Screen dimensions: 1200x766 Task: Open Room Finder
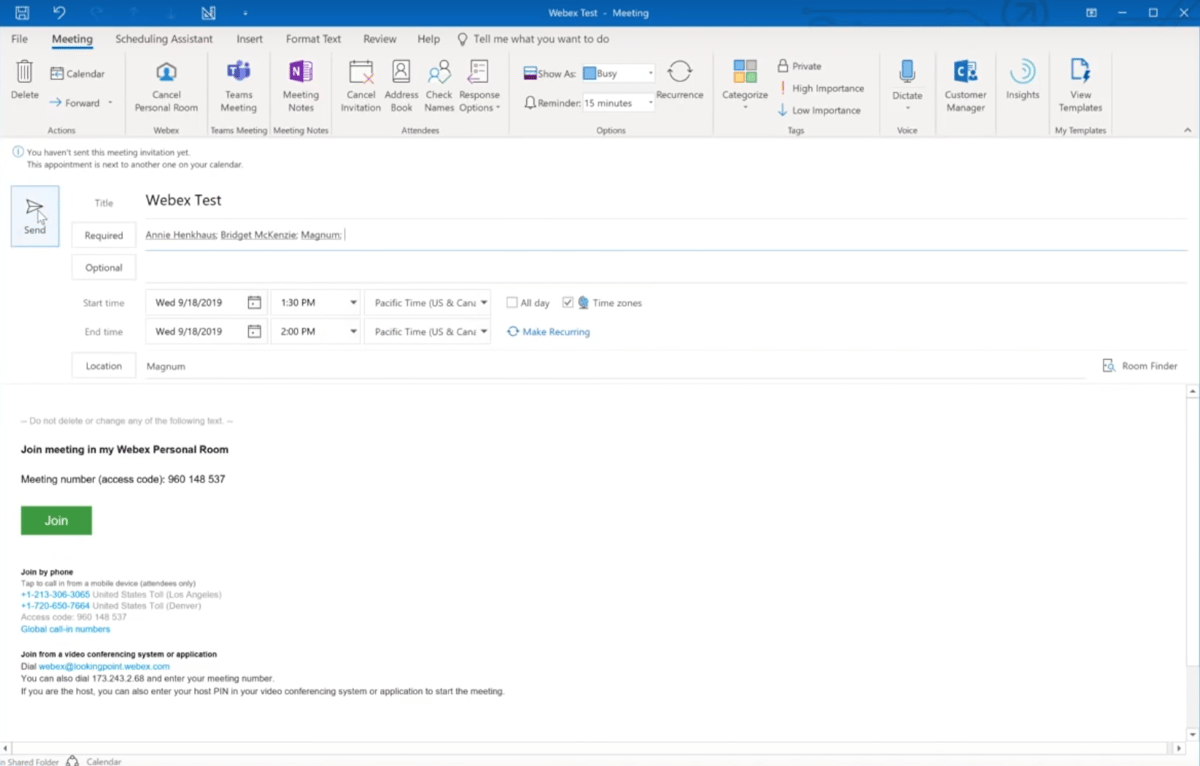tap(1139, 366)
